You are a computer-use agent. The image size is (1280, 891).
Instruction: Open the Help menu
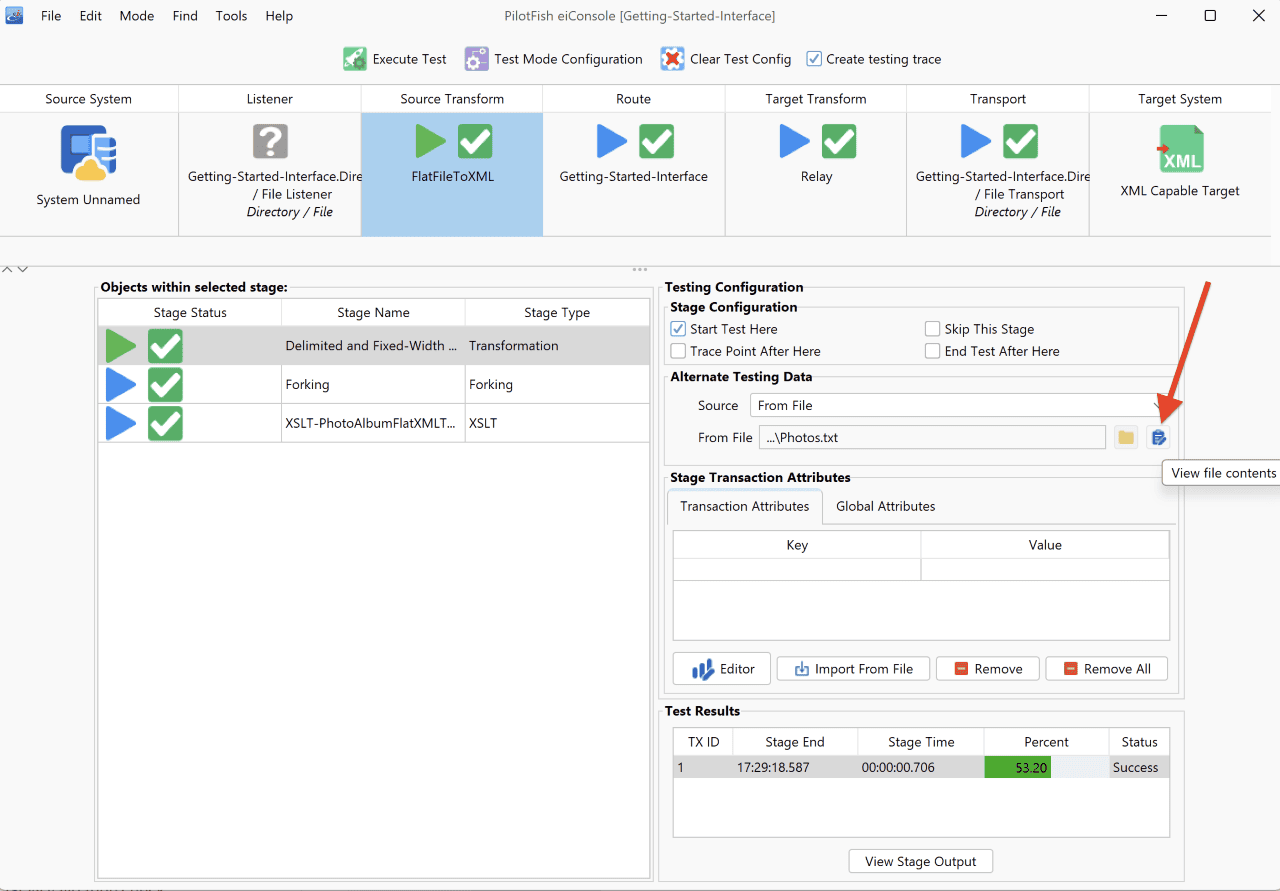point(279,16)
